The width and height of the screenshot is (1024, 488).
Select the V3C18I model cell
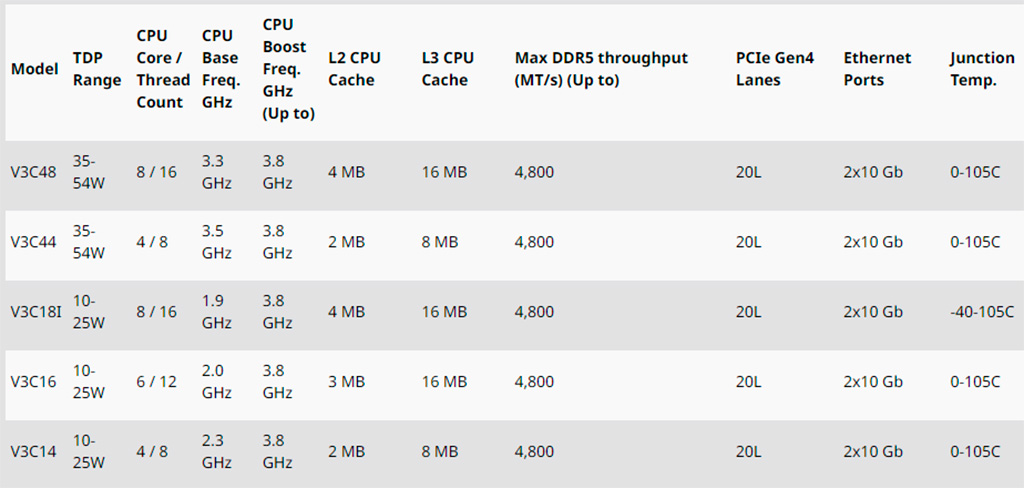(x=36, y=312)
